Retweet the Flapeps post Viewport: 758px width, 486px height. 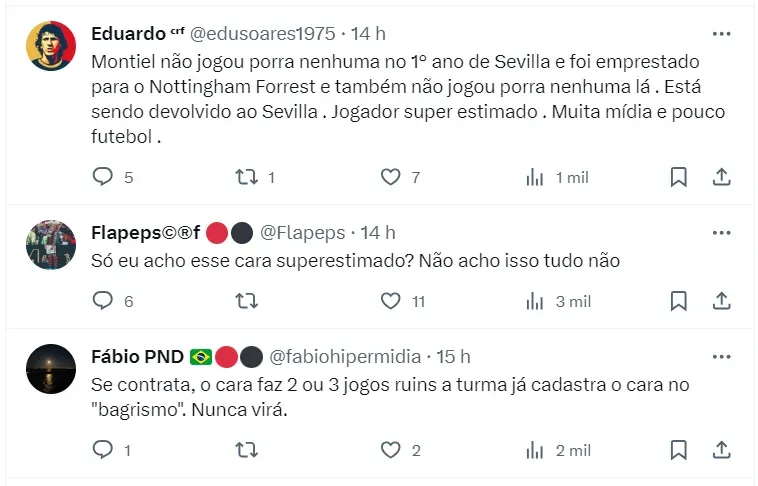coord(246,301)
